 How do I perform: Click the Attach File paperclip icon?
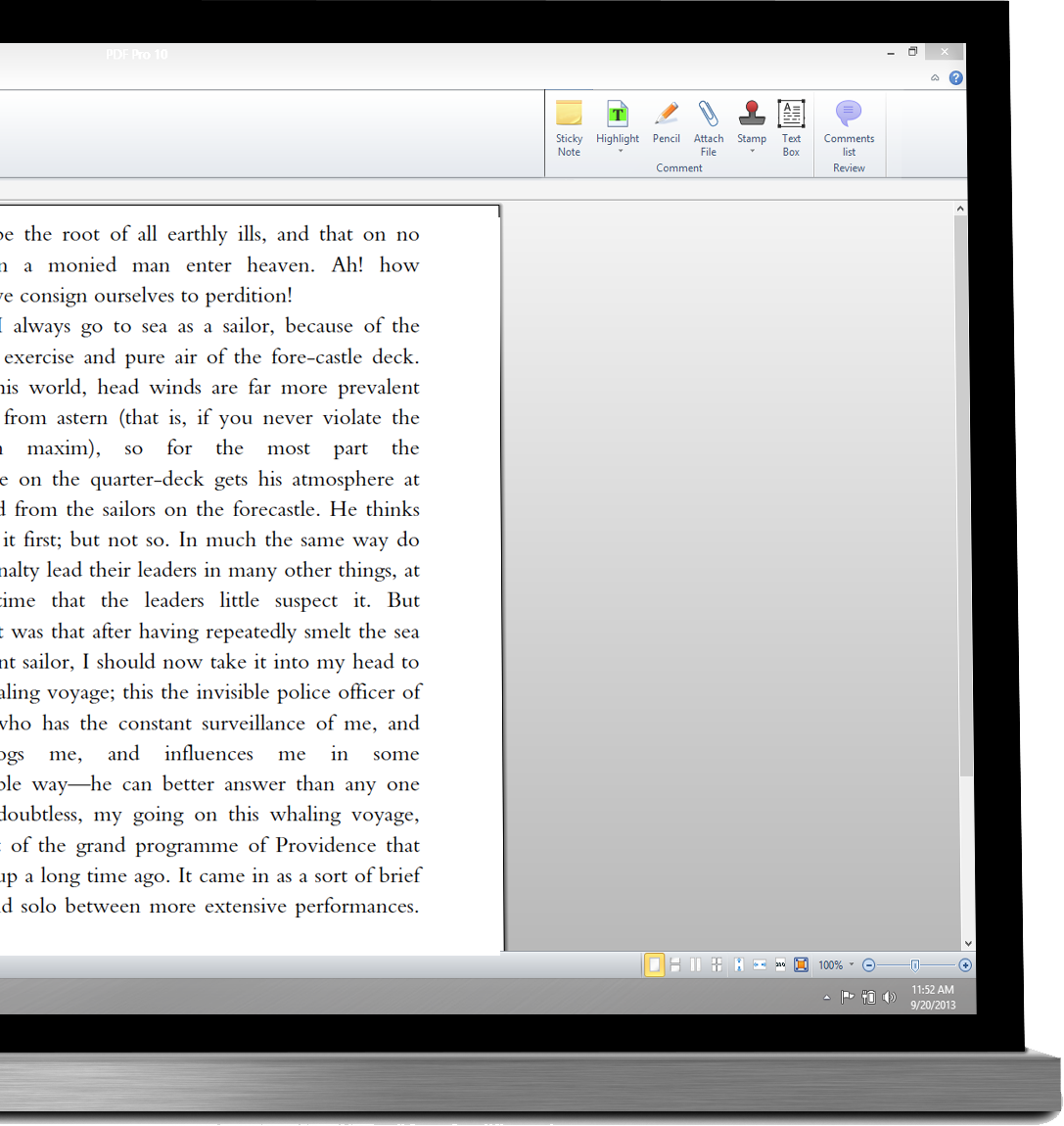coord(709,127)
